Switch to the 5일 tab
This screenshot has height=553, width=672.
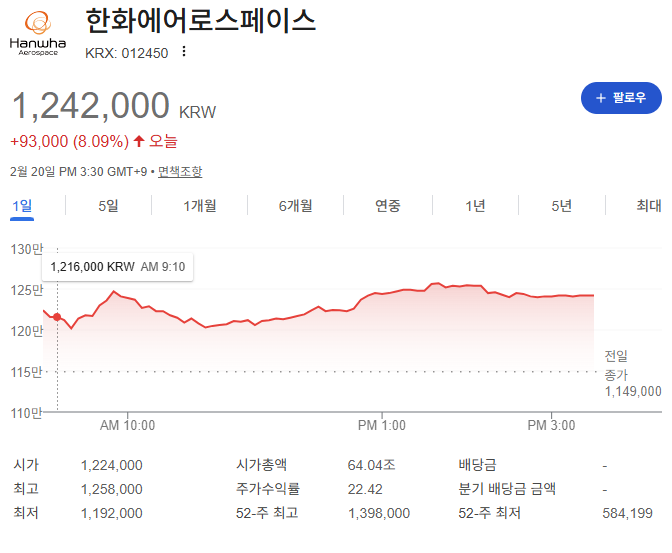[108, 206]
